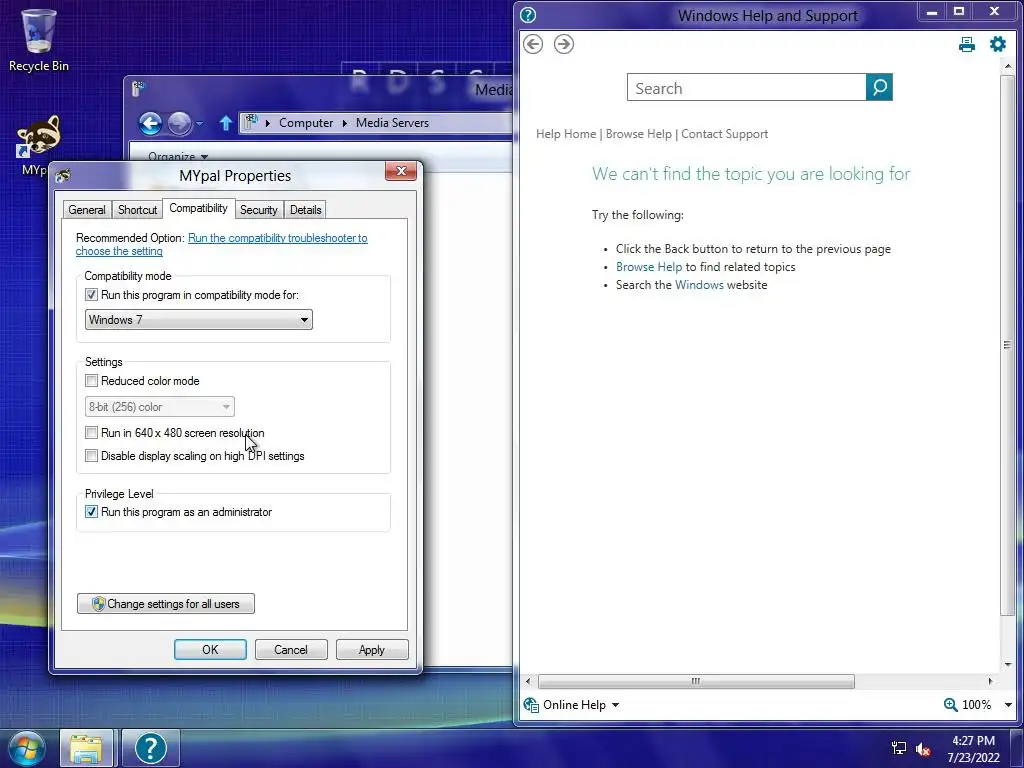Go back in Windows Help and Support

point(533,44)
